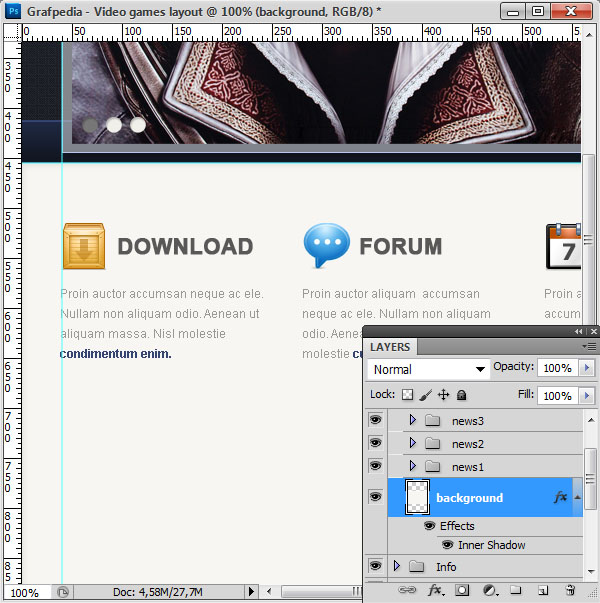Screen dimensions: 600x603
Task: Click the news3 folder icon
Action: (x=432, y=420)
